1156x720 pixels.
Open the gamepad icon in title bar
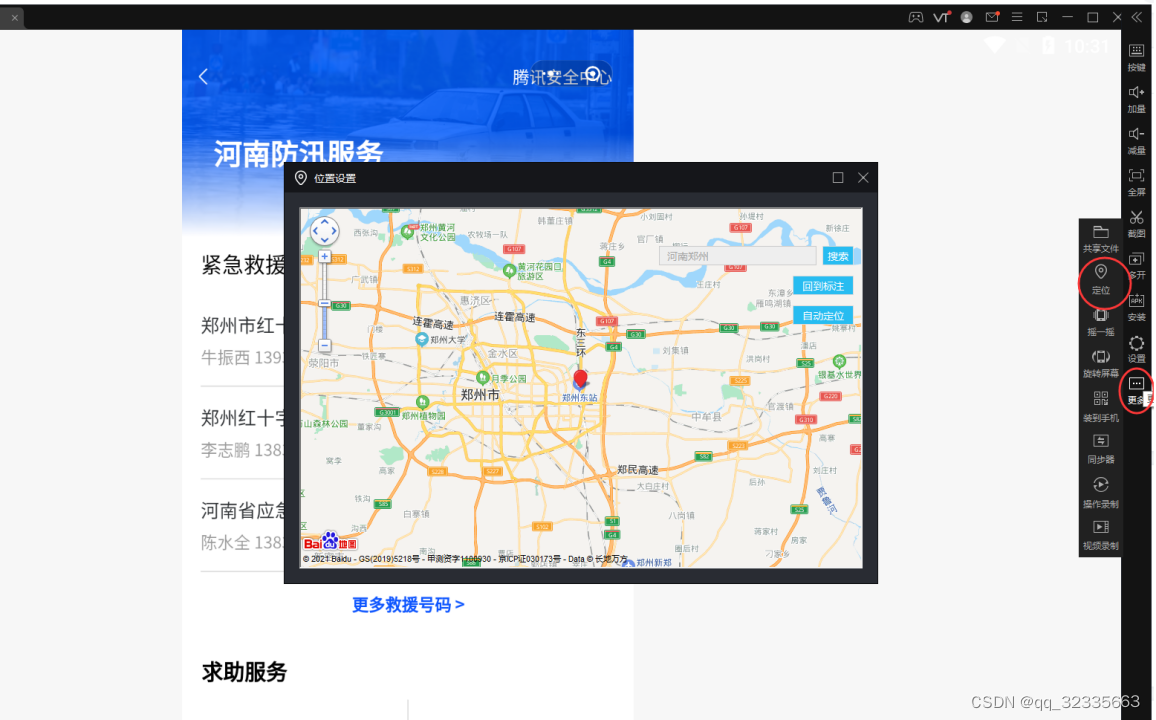pos(916,17)
